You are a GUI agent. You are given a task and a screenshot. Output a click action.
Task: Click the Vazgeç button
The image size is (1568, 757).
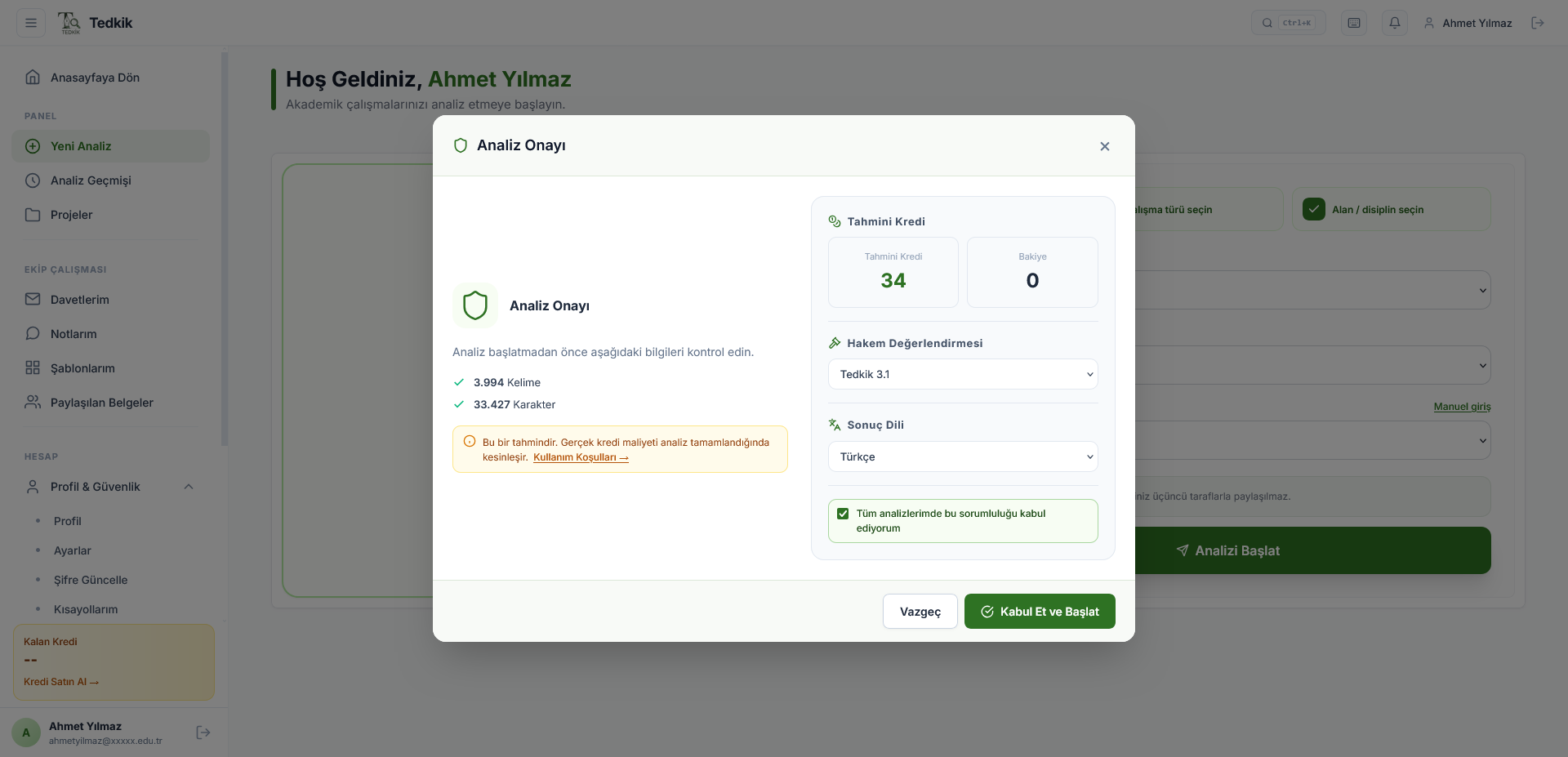click(920, 612)
